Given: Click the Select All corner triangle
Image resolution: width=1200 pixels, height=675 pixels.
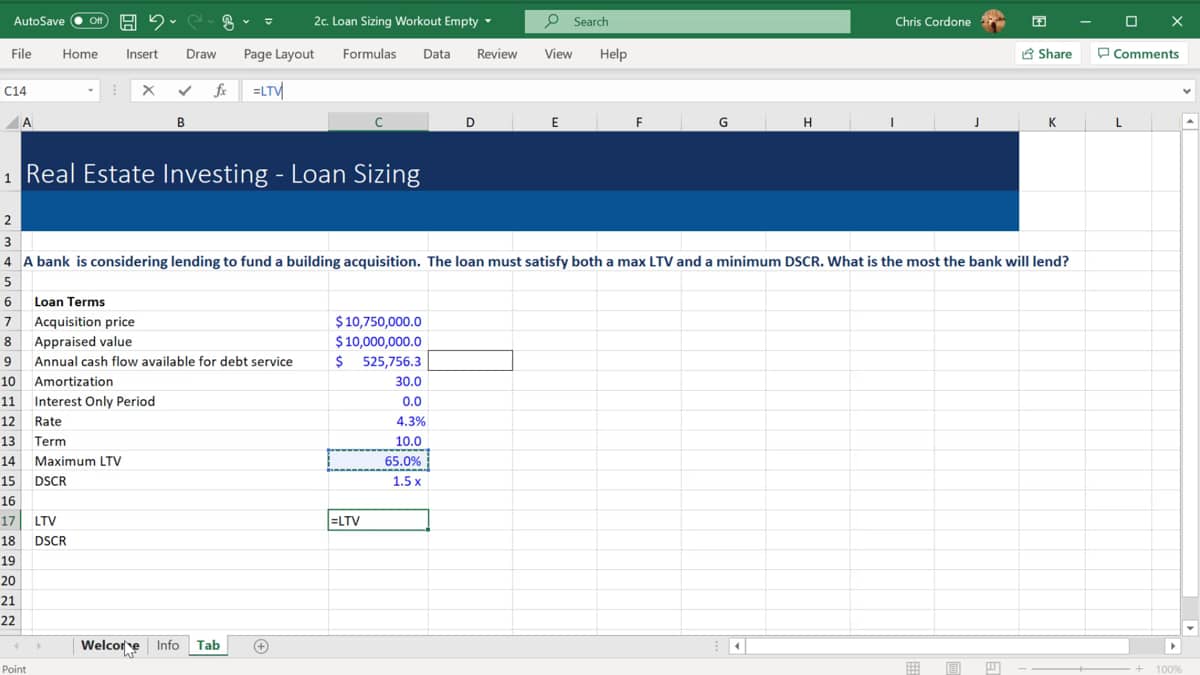Looking at the screenshot, I should pos(12,123).
